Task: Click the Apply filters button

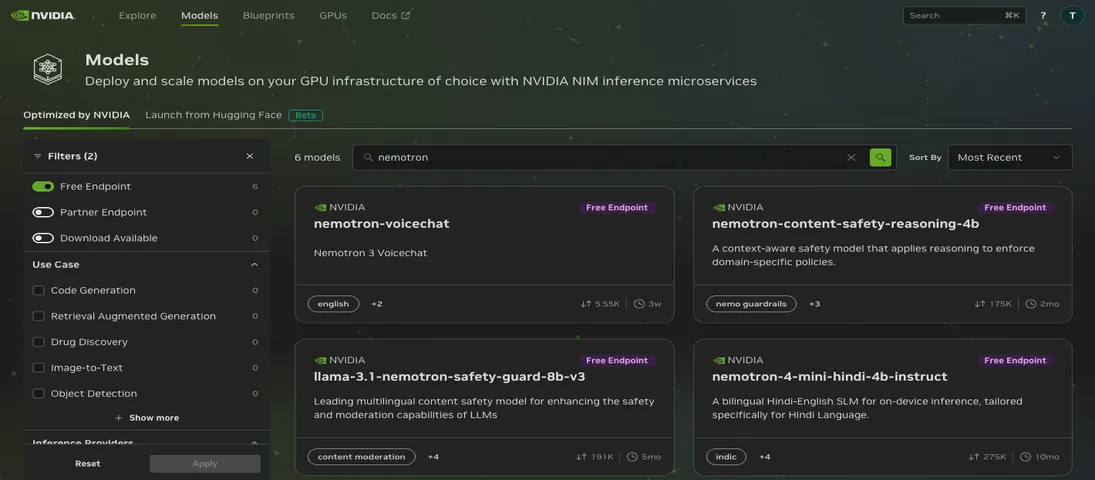Action: coord(205,464)
